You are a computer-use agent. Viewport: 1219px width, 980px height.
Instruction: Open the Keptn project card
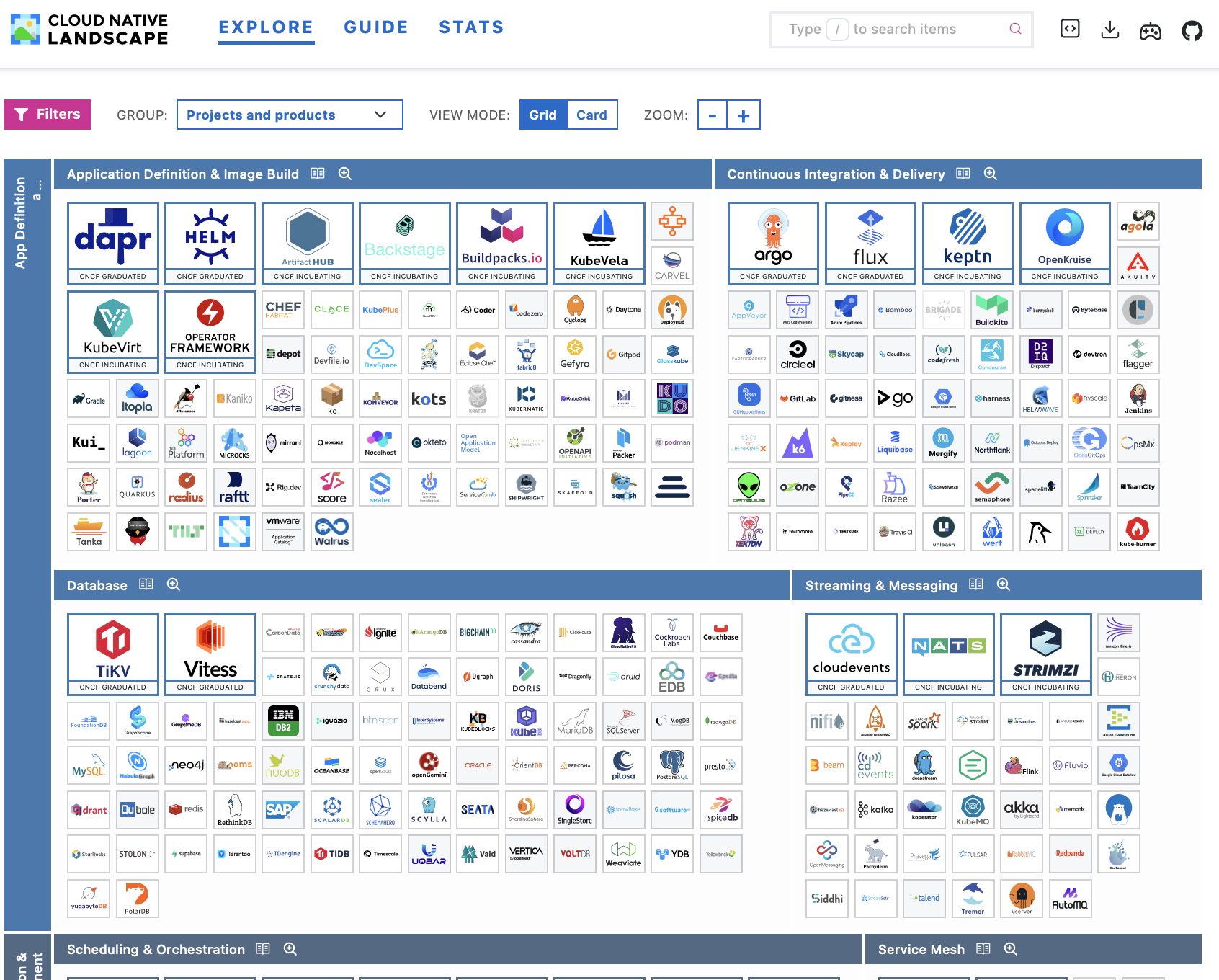click(968, 243)
